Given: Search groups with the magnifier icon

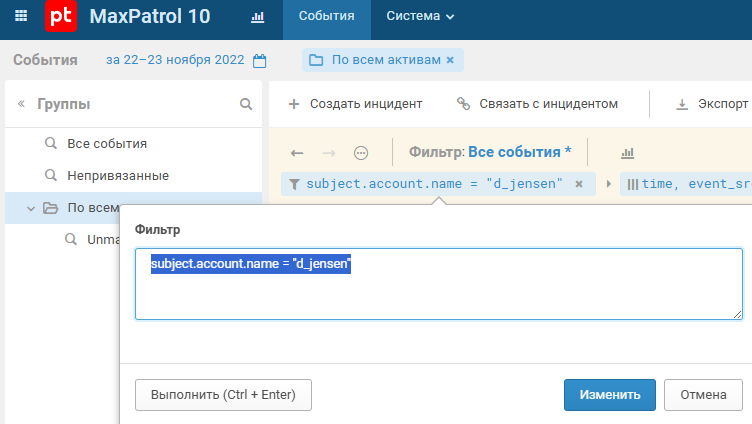Looking at the screenshot, I should point(246,104).
